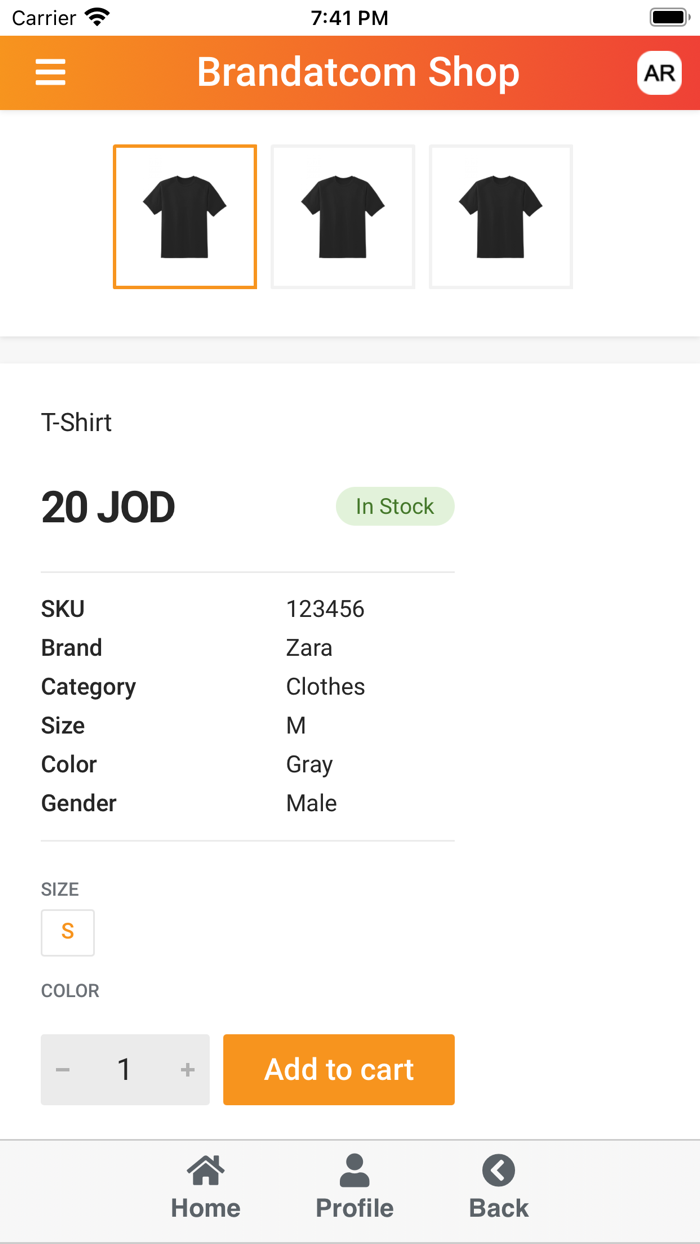
Task: View the third T-shirt back view thumbnail
Action: (x=500, y=216)
